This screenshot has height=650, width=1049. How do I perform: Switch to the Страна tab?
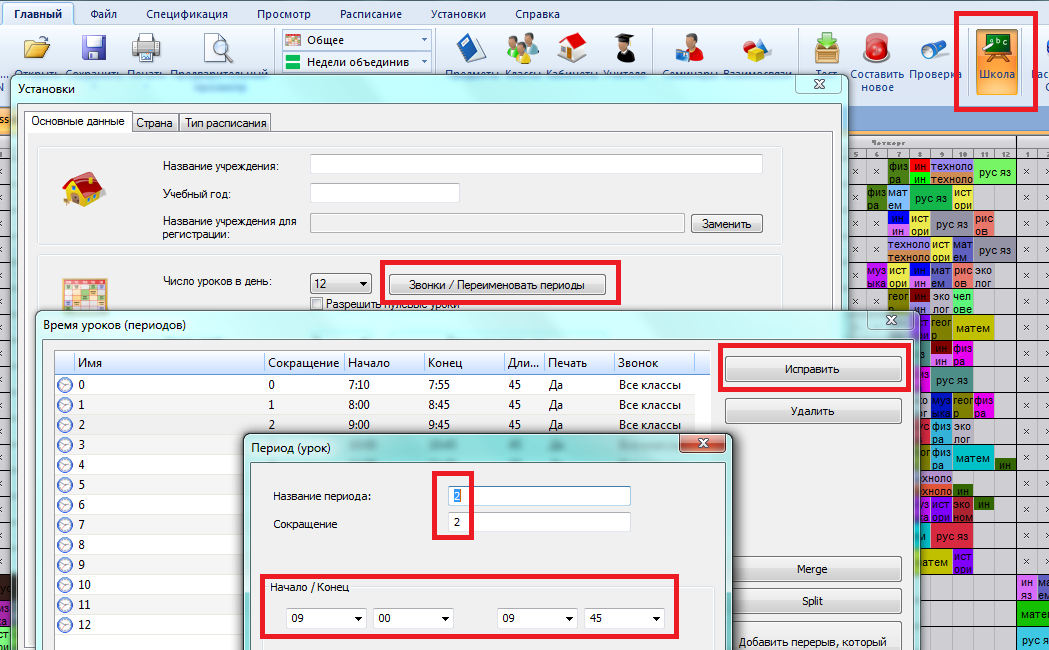155,123
